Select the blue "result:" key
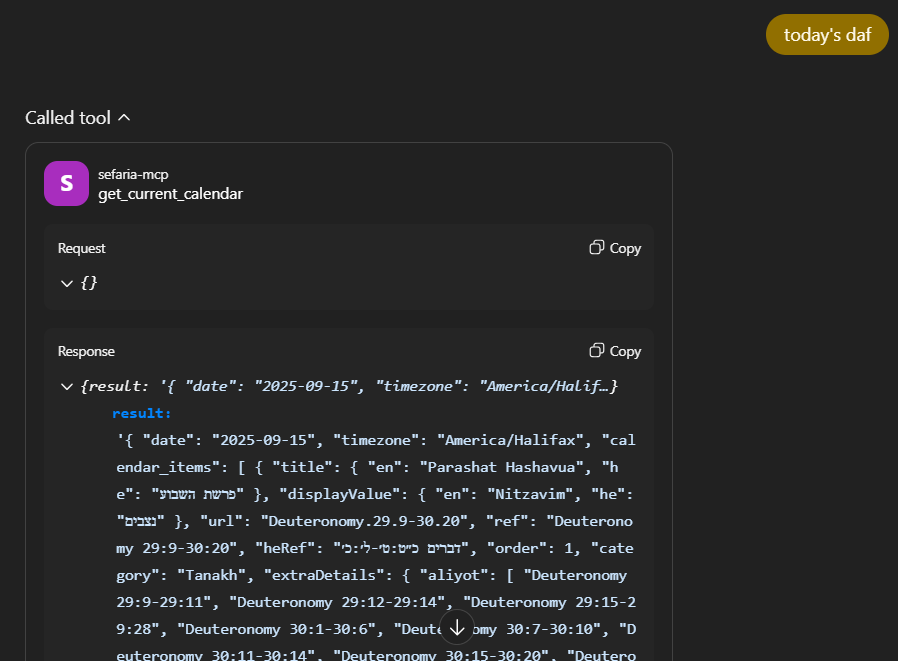The height and width of the screenshot is (661, 898). coord(141,414)
